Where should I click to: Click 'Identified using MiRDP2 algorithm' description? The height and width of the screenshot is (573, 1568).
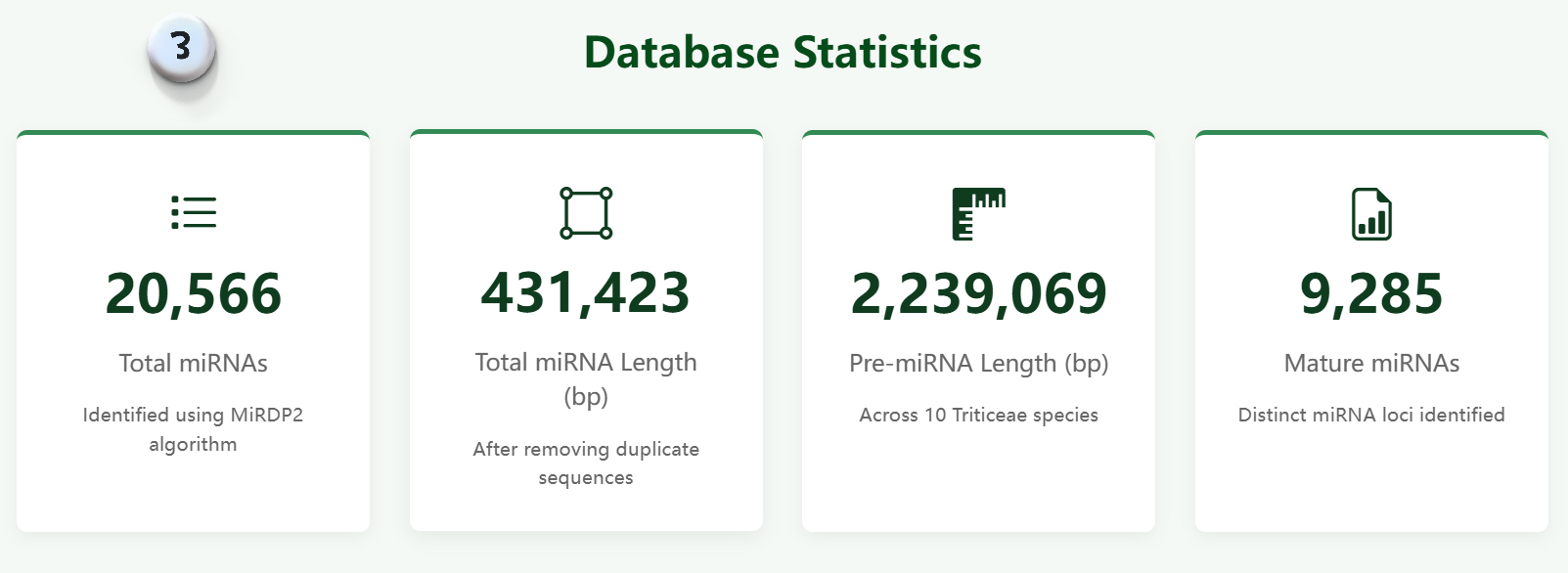(x=194, y=429)
